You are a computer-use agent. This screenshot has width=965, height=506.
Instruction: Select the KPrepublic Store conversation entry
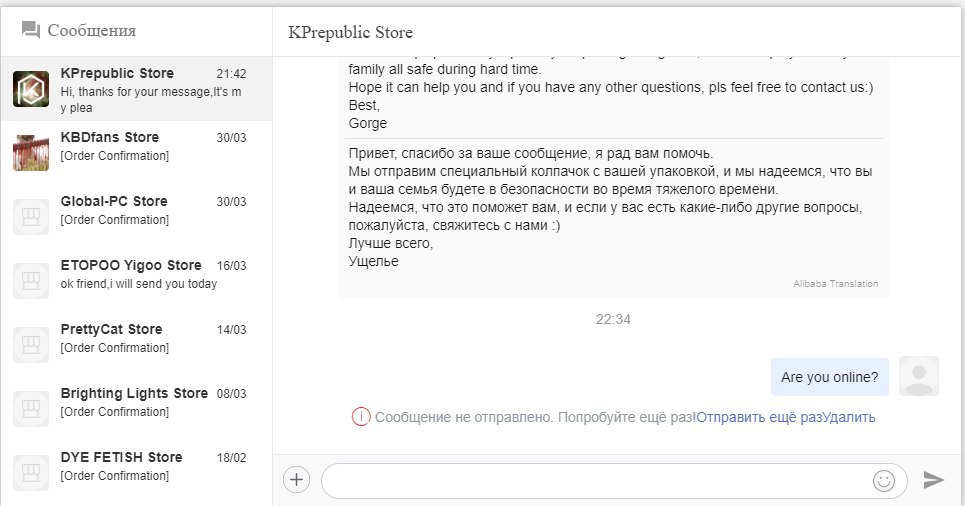coord(136,89)
